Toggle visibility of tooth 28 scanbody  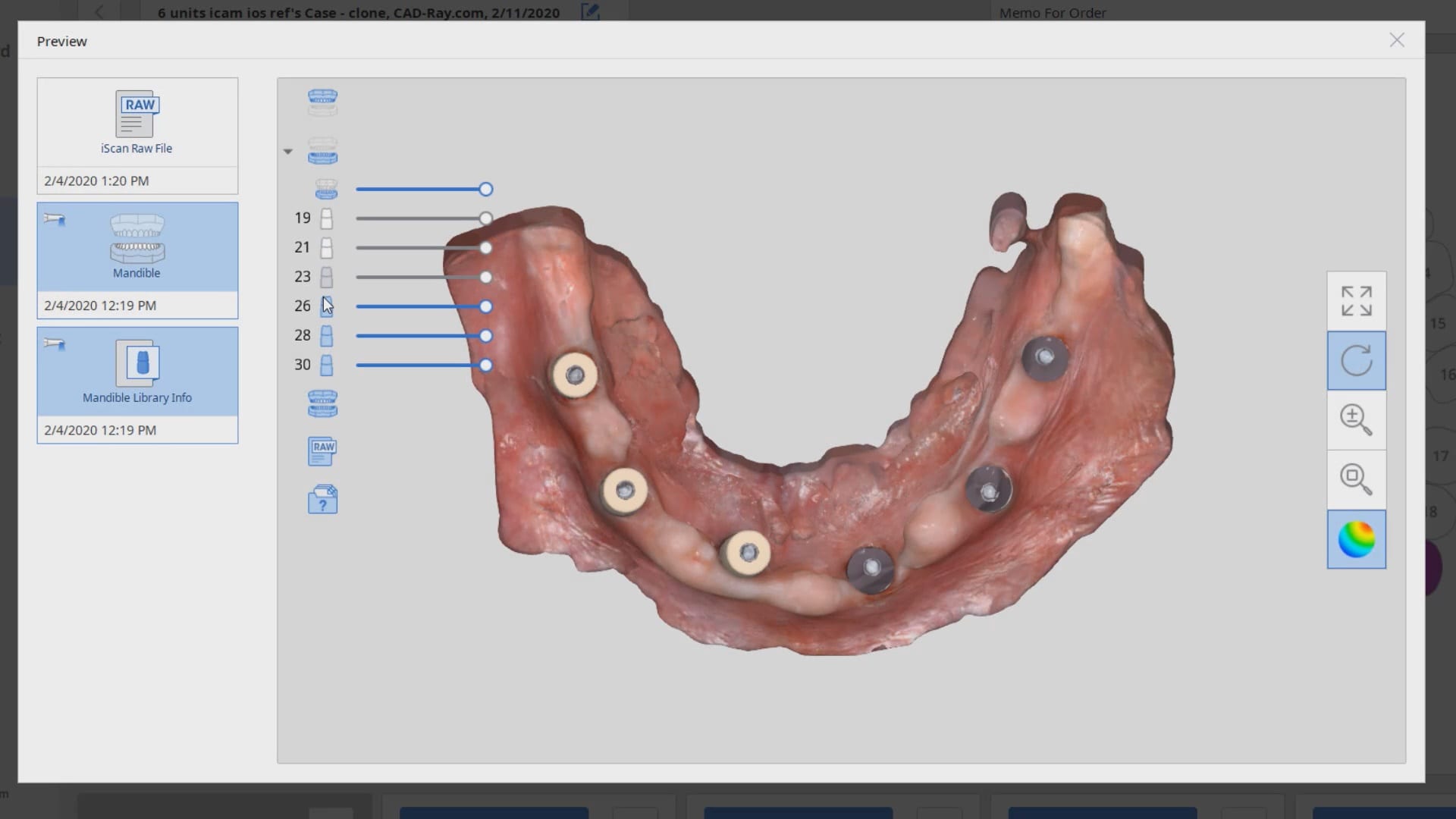[x=326, y=335]
